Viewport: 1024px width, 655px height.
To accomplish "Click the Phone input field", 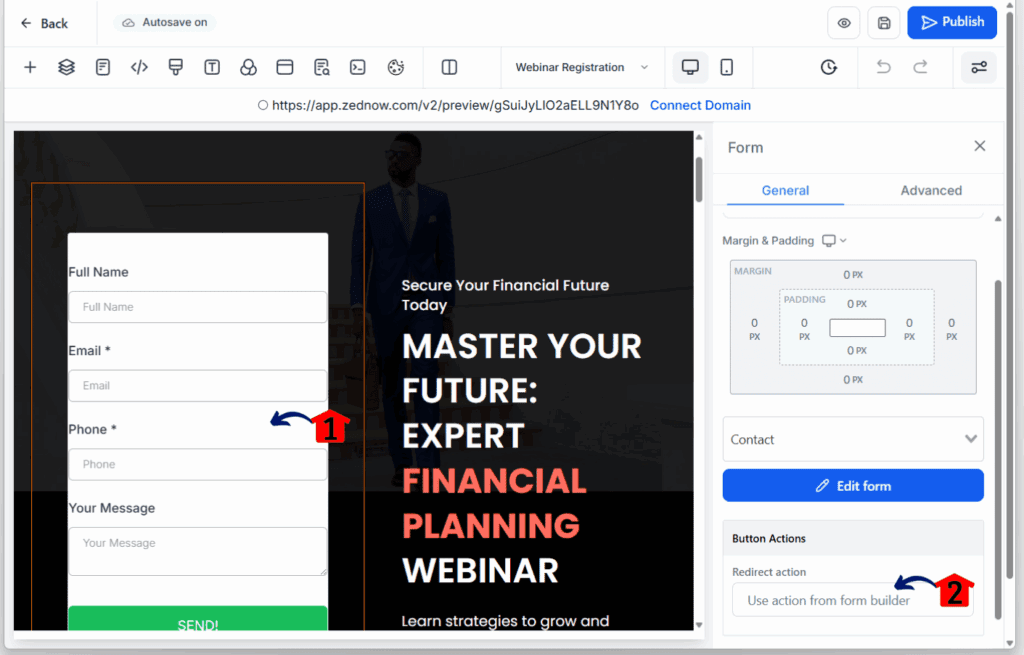I will pos(198,464).
